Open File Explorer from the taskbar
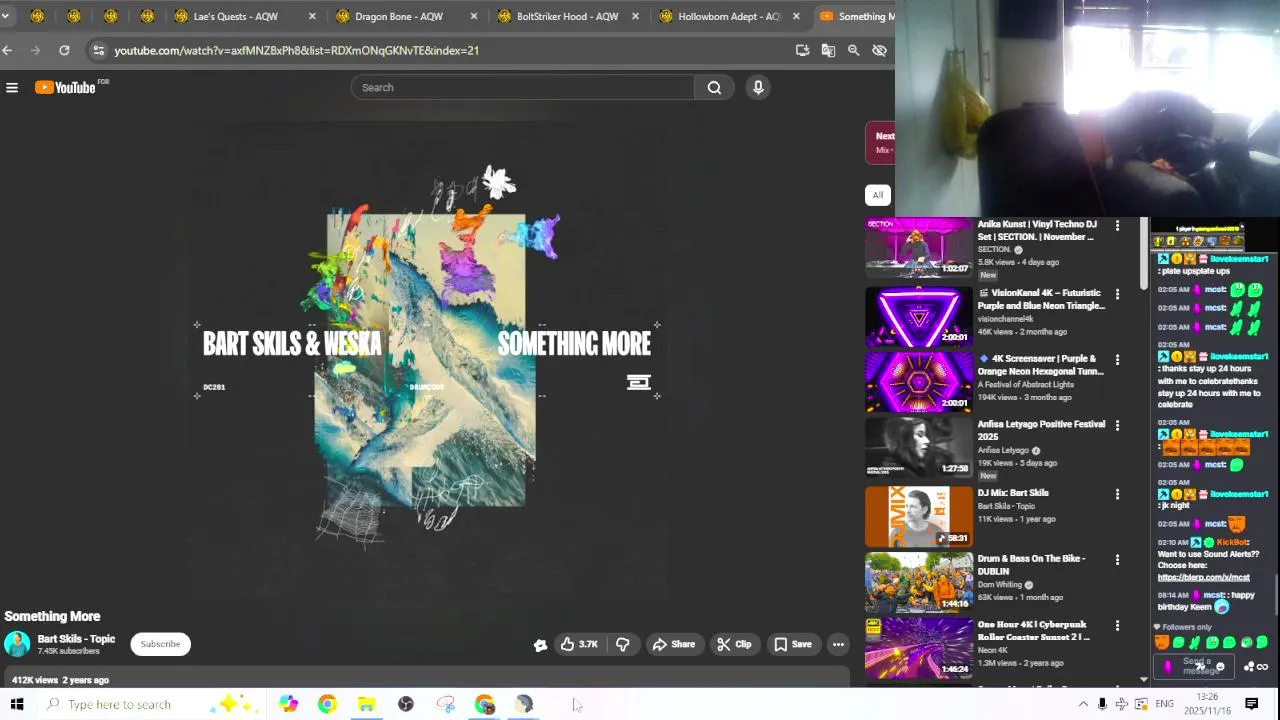Viewport: 1280px width, 720px height. pos(366,705)
